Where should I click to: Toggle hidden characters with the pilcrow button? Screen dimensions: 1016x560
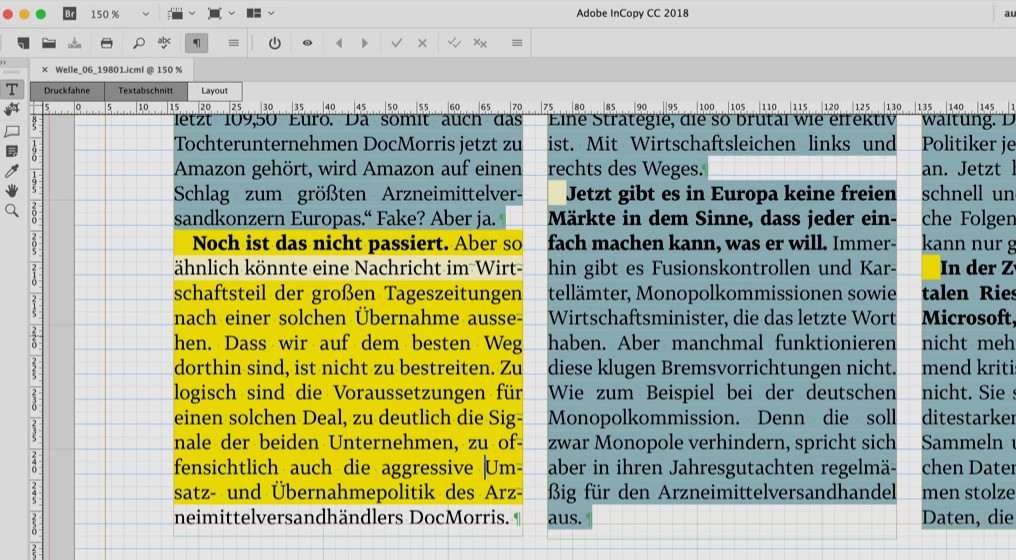[196, 43]
